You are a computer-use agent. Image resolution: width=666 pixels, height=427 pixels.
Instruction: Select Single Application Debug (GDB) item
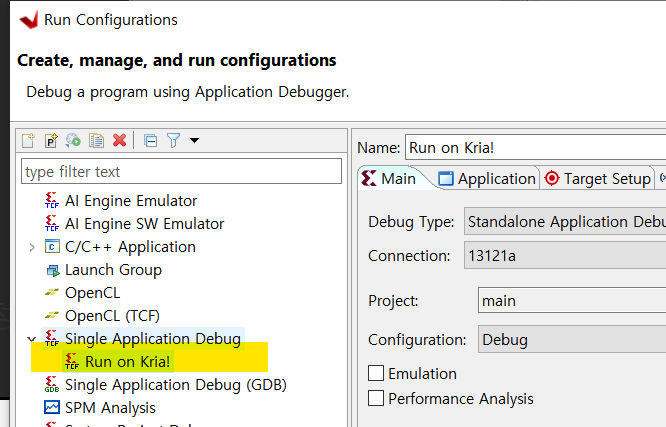(176, 385)
